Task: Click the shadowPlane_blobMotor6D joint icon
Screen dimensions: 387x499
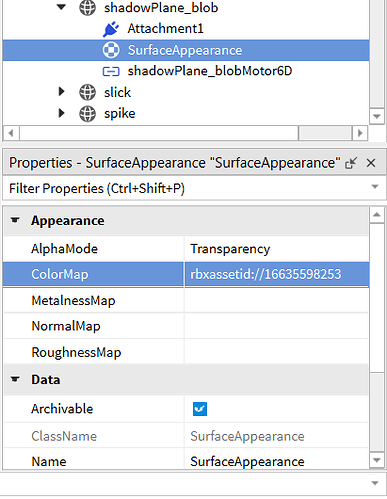Action: [111, 71]
